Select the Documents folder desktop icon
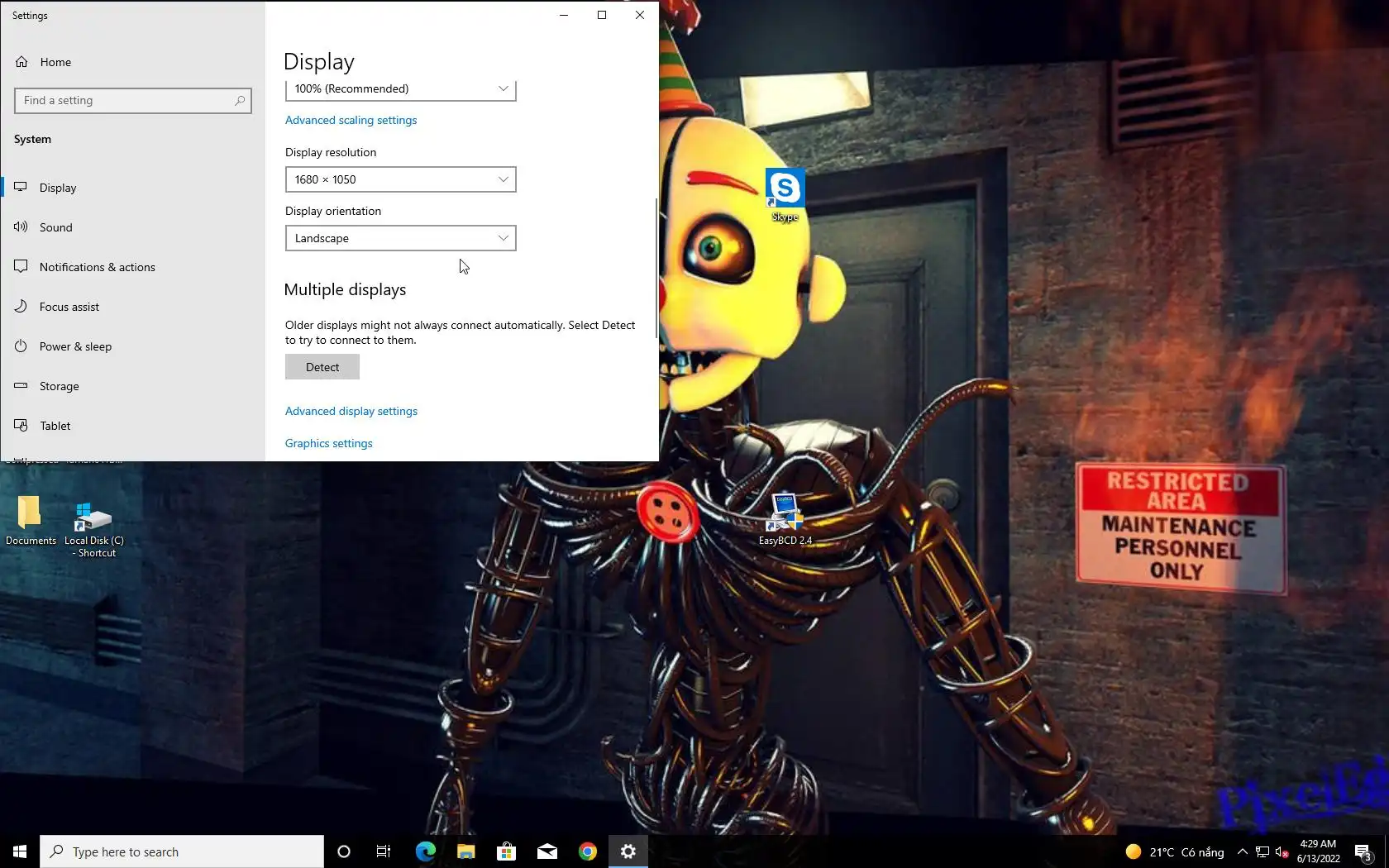1389x868 pixels. tap(31, 521)
